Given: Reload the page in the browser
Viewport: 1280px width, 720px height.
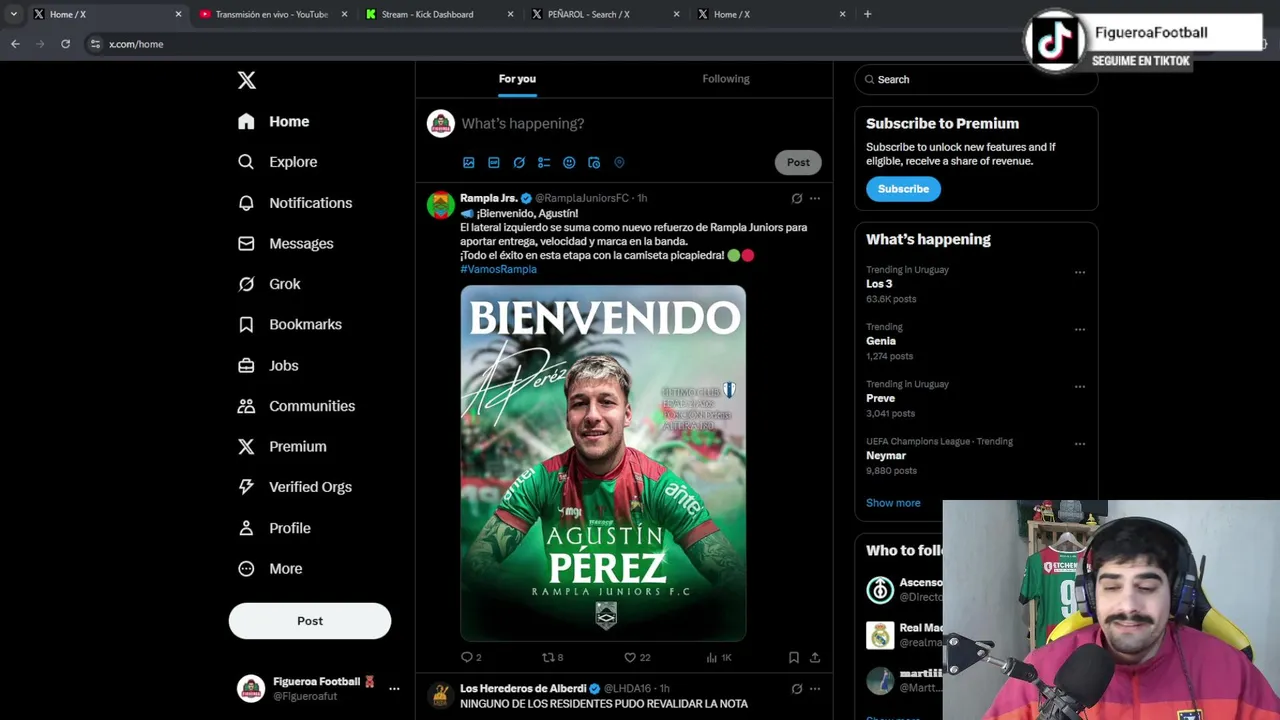Looking at the screenshot, I should click(x=65, y=44).
